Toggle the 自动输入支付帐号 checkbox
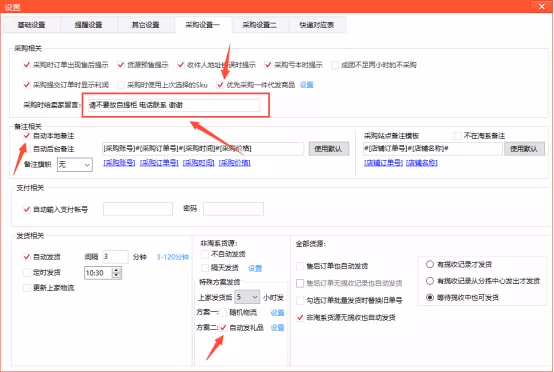Viewport: 554px width, 372px height. click(x=26, y=209)
